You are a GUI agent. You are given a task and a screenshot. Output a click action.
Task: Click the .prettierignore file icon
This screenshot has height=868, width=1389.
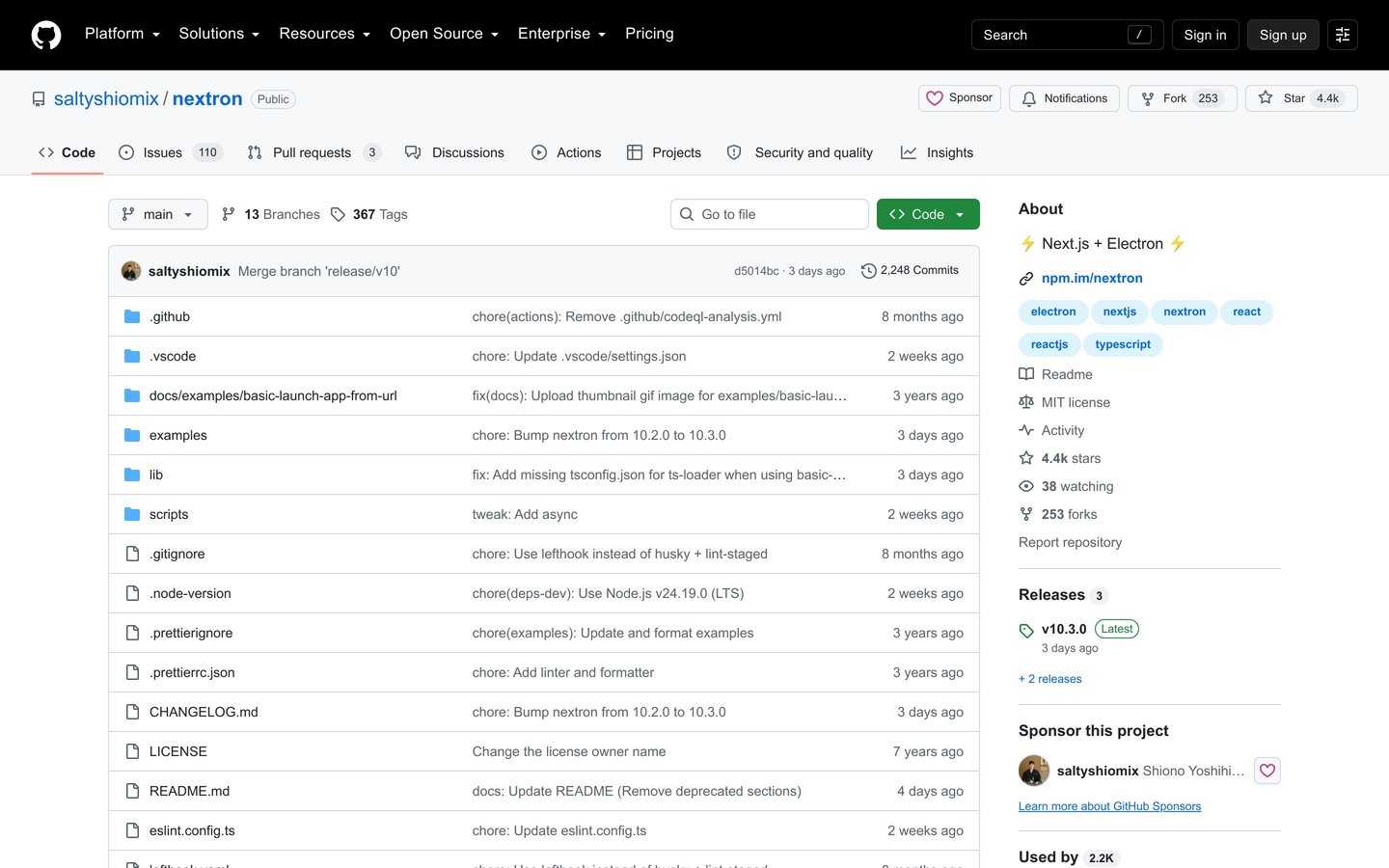coord(132,633)
